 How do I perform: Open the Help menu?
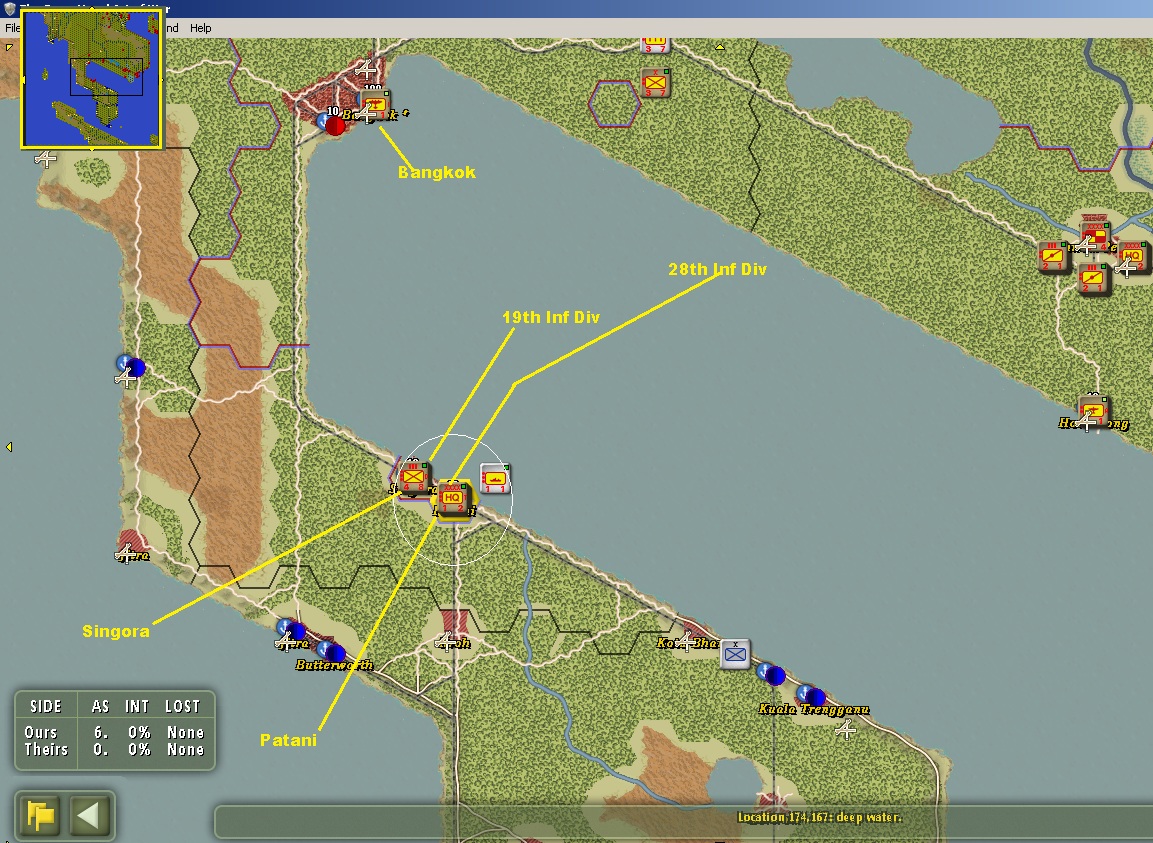point(201,28)
